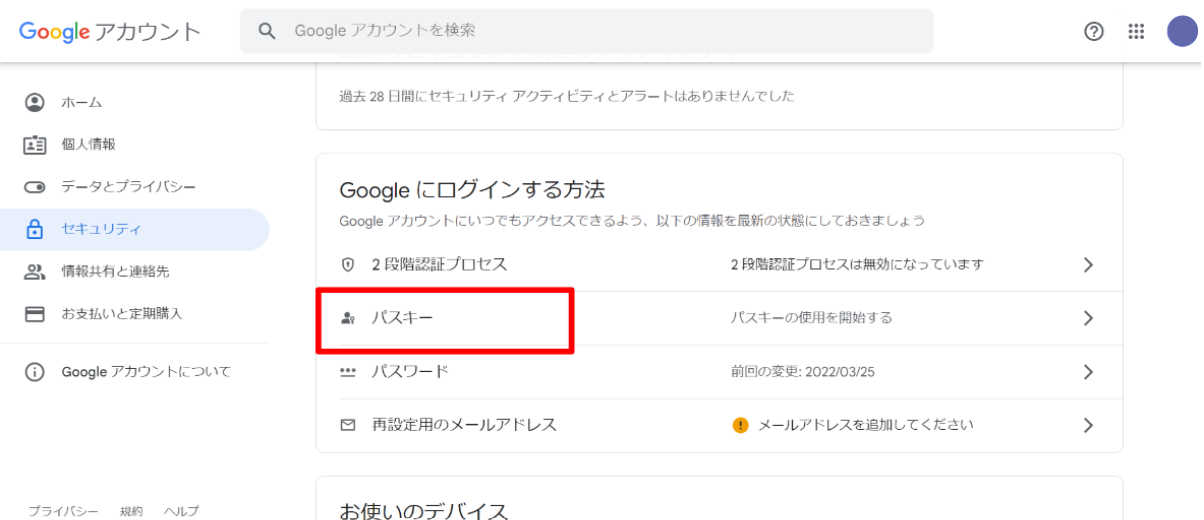Click the 個人情報 ID card icon
The width and height of the screenshot is (1204, 520).
click(x=35, y=144)
